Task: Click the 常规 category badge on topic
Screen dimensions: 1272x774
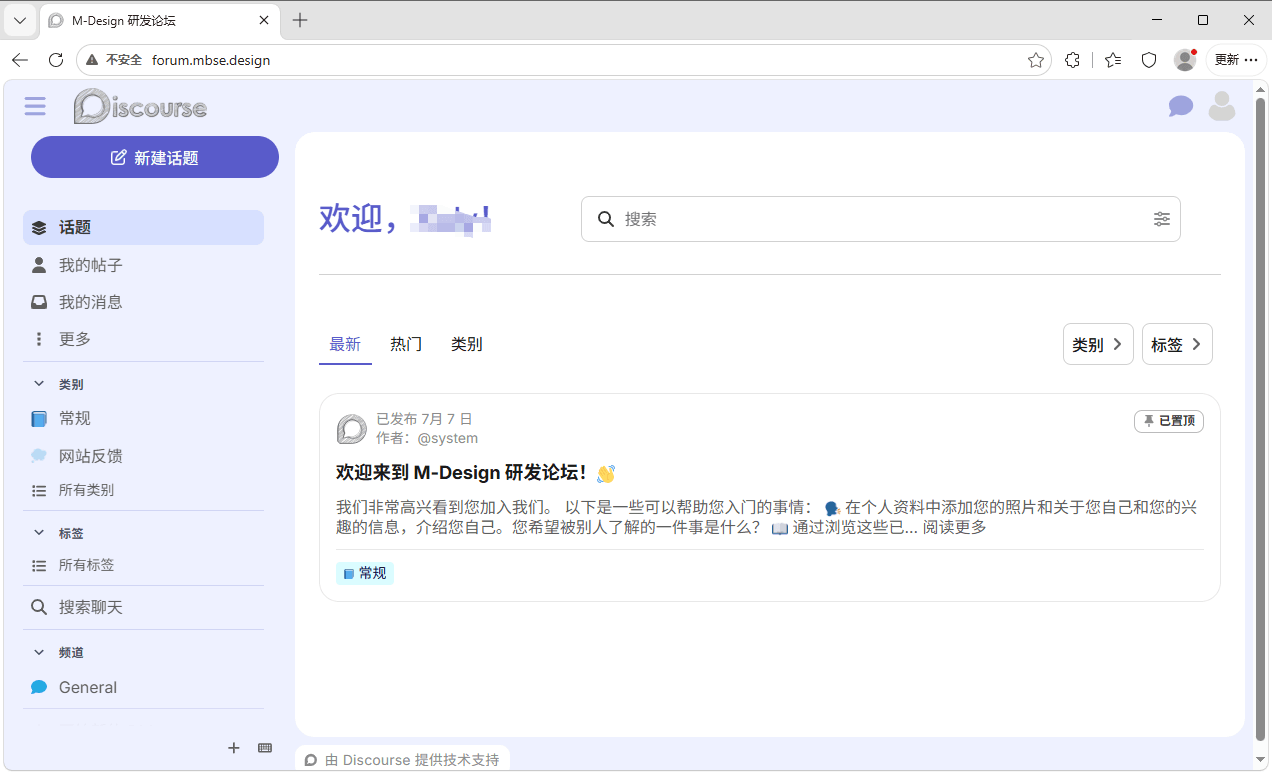Action: [x=365, y=573]
